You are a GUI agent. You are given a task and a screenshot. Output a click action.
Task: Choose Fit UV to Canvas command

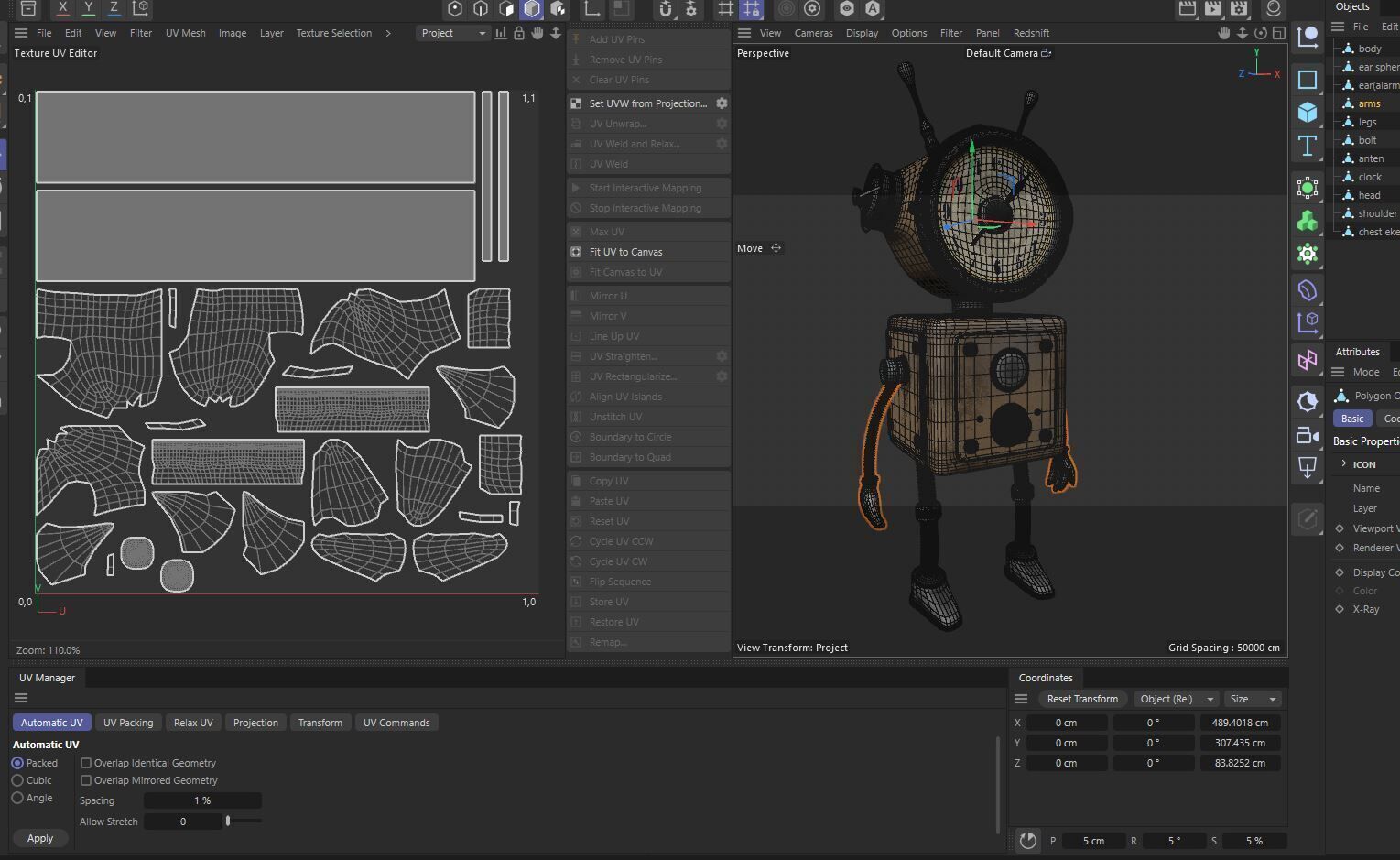pos(648,252)
